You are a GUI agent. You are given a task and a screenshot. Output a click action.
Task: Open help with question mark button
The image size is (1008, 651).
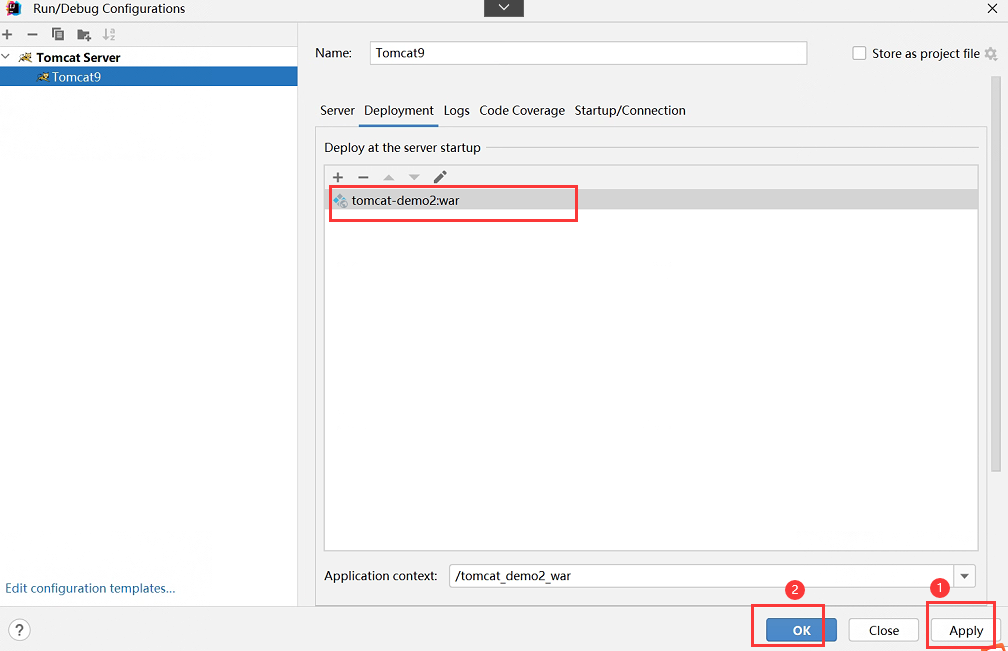(x=19, y=630)
